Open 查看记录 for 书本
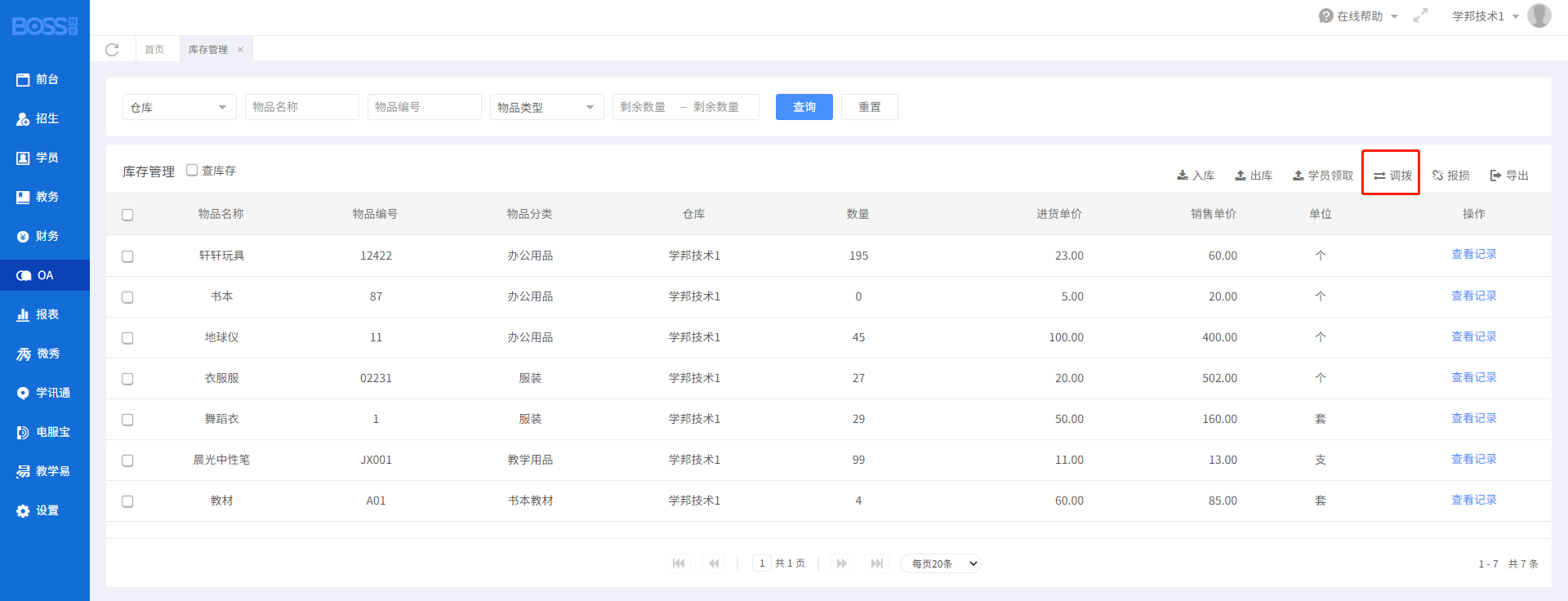Viewport: 1568px width, 601px height. (x=1474, y=296)
